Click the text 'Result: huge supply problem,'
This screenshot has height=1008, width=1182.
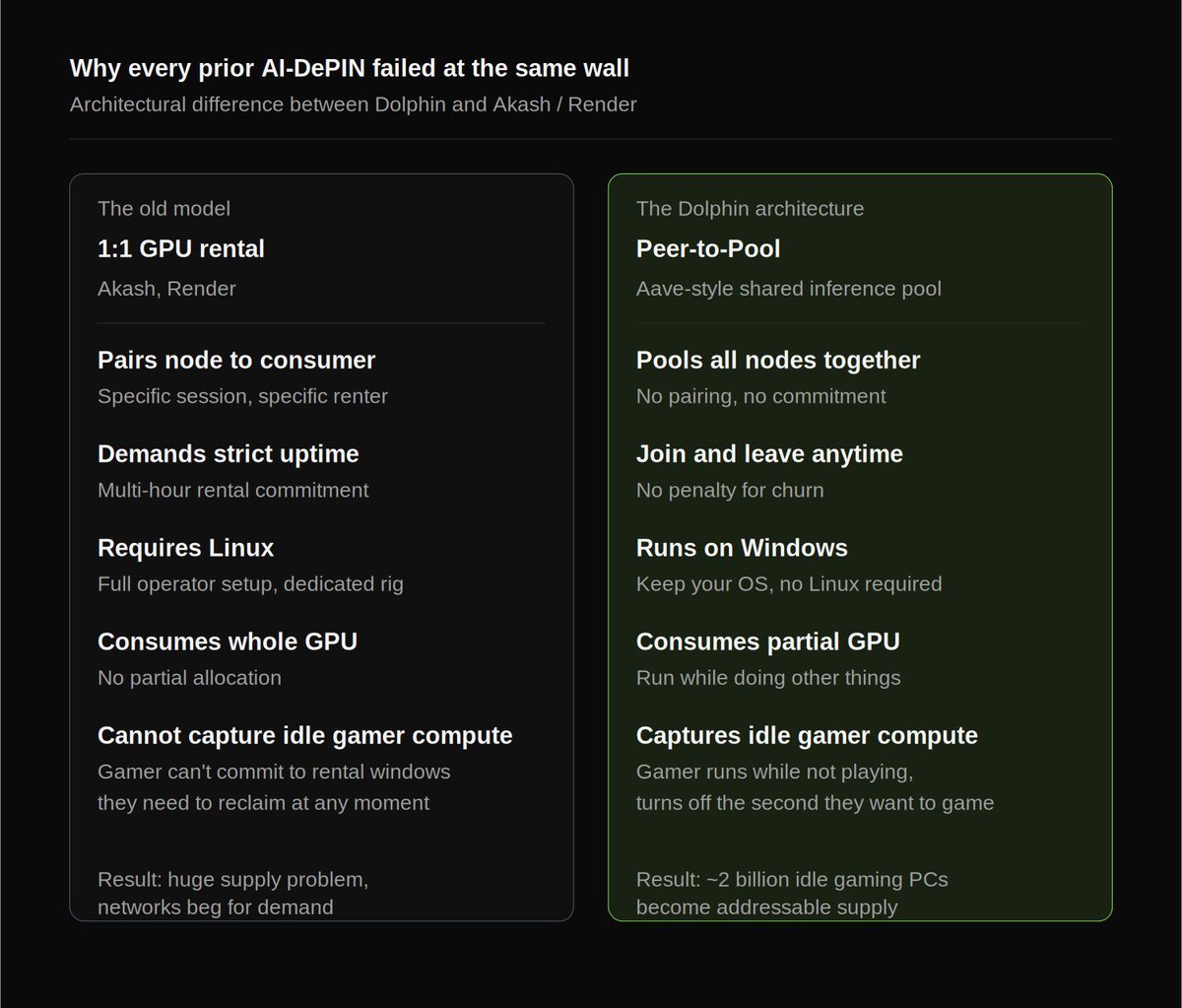(232, 879)
